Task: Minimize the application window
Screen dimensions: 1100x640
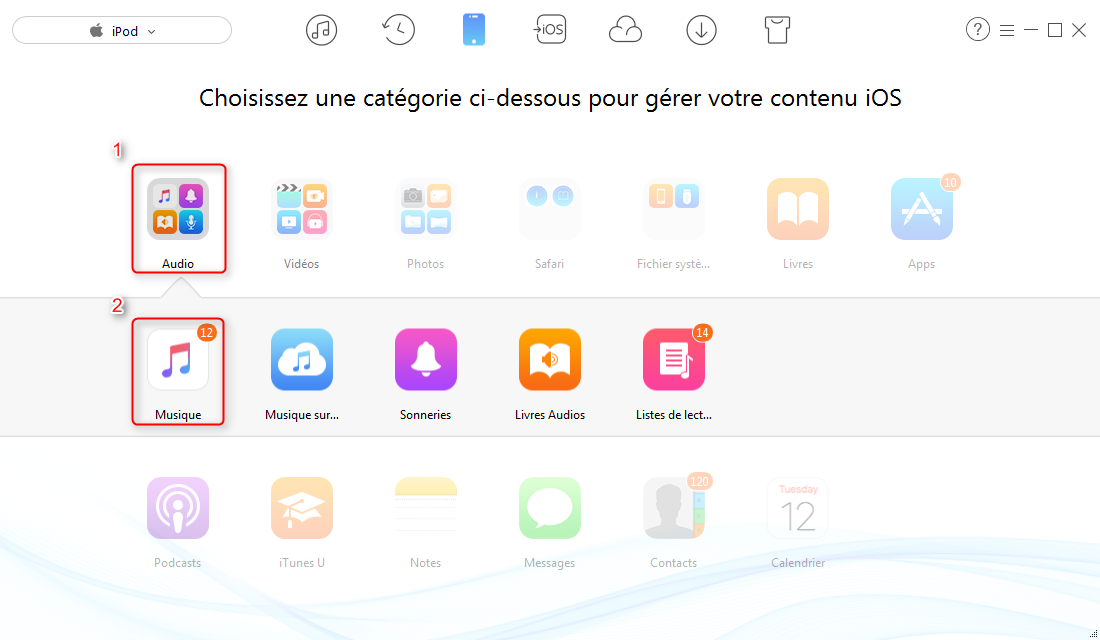Action: tap(1031, 30)
